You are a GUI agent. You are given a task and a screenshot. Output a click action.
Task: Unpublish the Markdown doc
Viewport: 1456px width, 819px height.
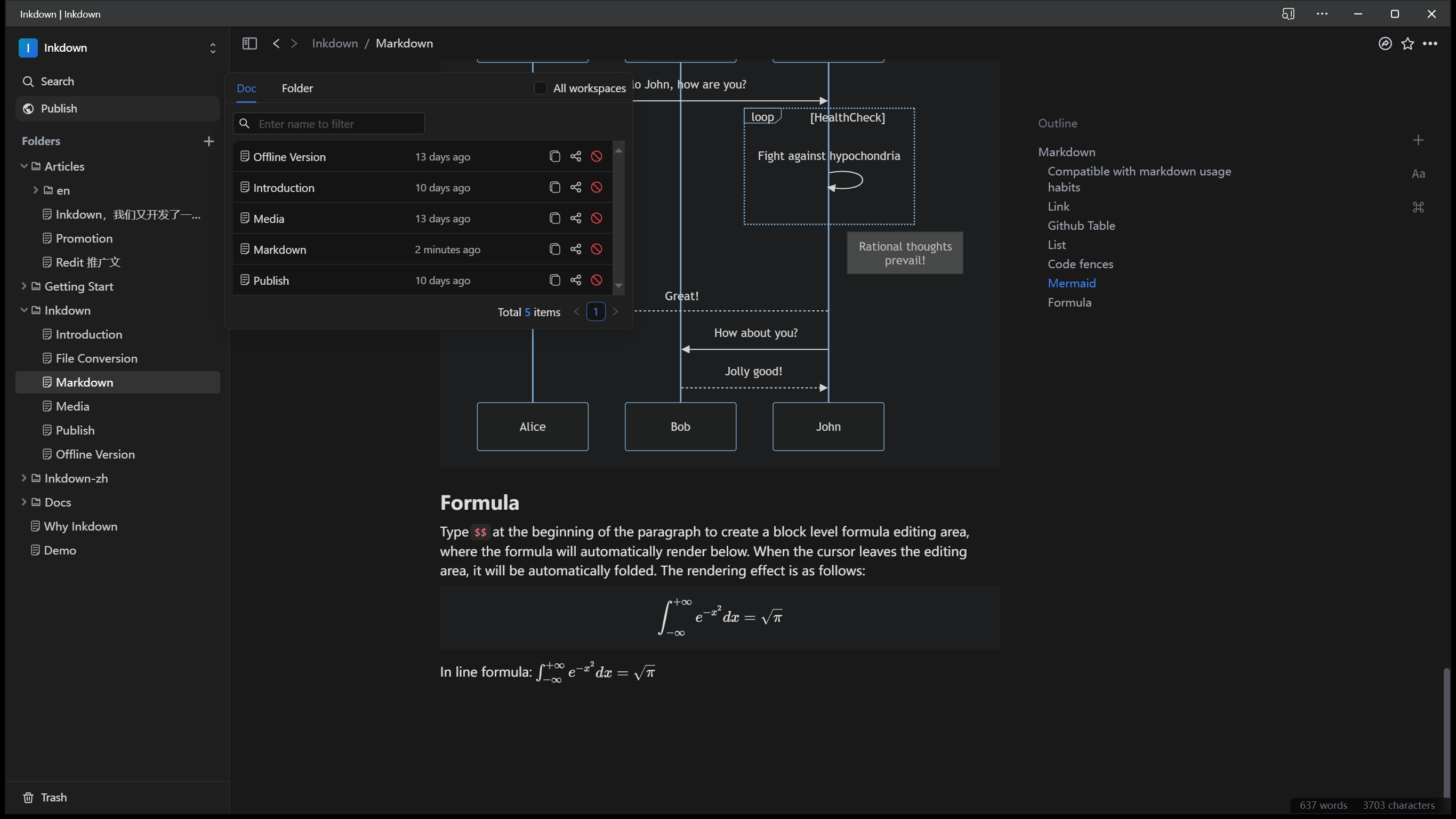pyautogui.click(x=596, y=249)
